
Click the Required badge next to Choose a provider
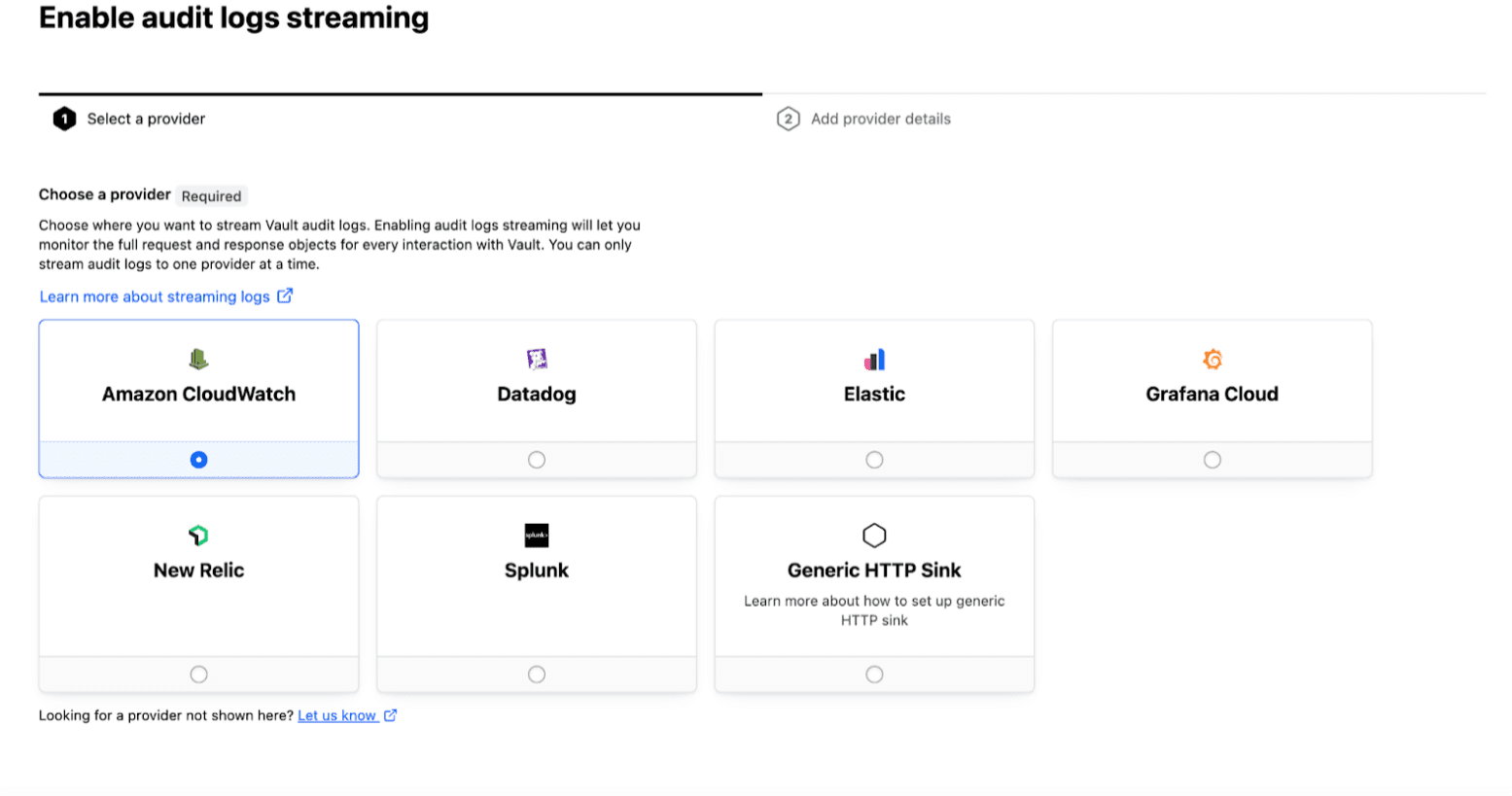tap(211, 195)
